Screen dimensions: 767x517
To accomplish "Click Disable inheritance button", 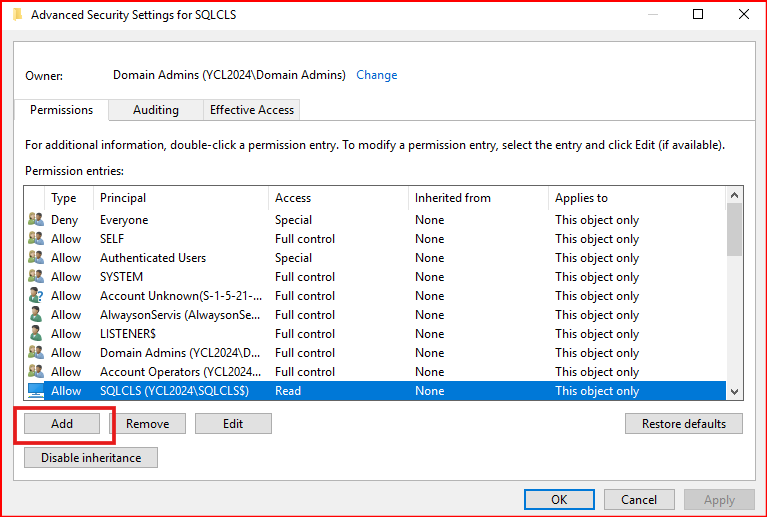I will pos(91,458).
